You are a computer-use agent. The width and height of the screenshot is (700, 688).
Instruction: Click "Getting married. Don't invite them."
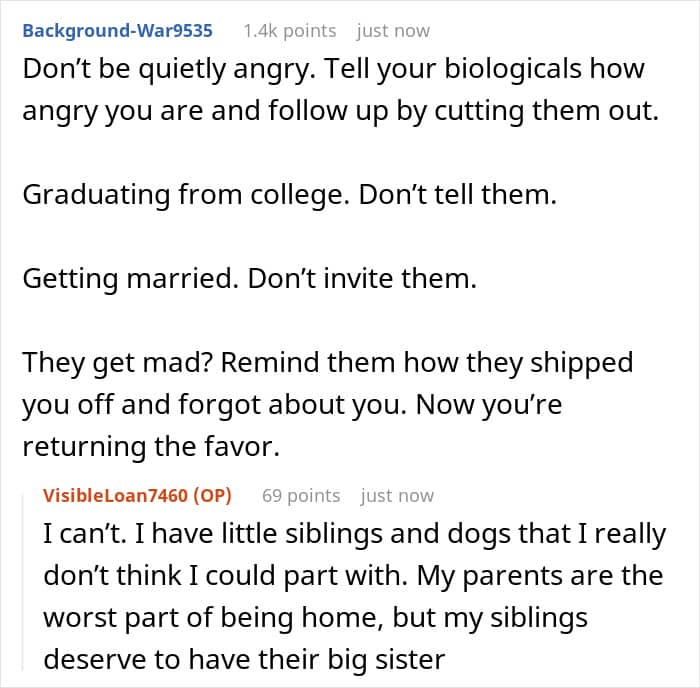click(x=249, y=280)
